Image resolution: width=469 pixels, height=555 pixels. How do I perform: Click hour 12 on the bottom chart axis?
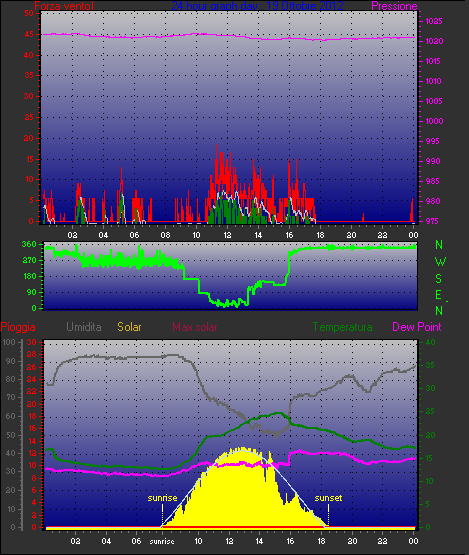click(x=229, y=541)
